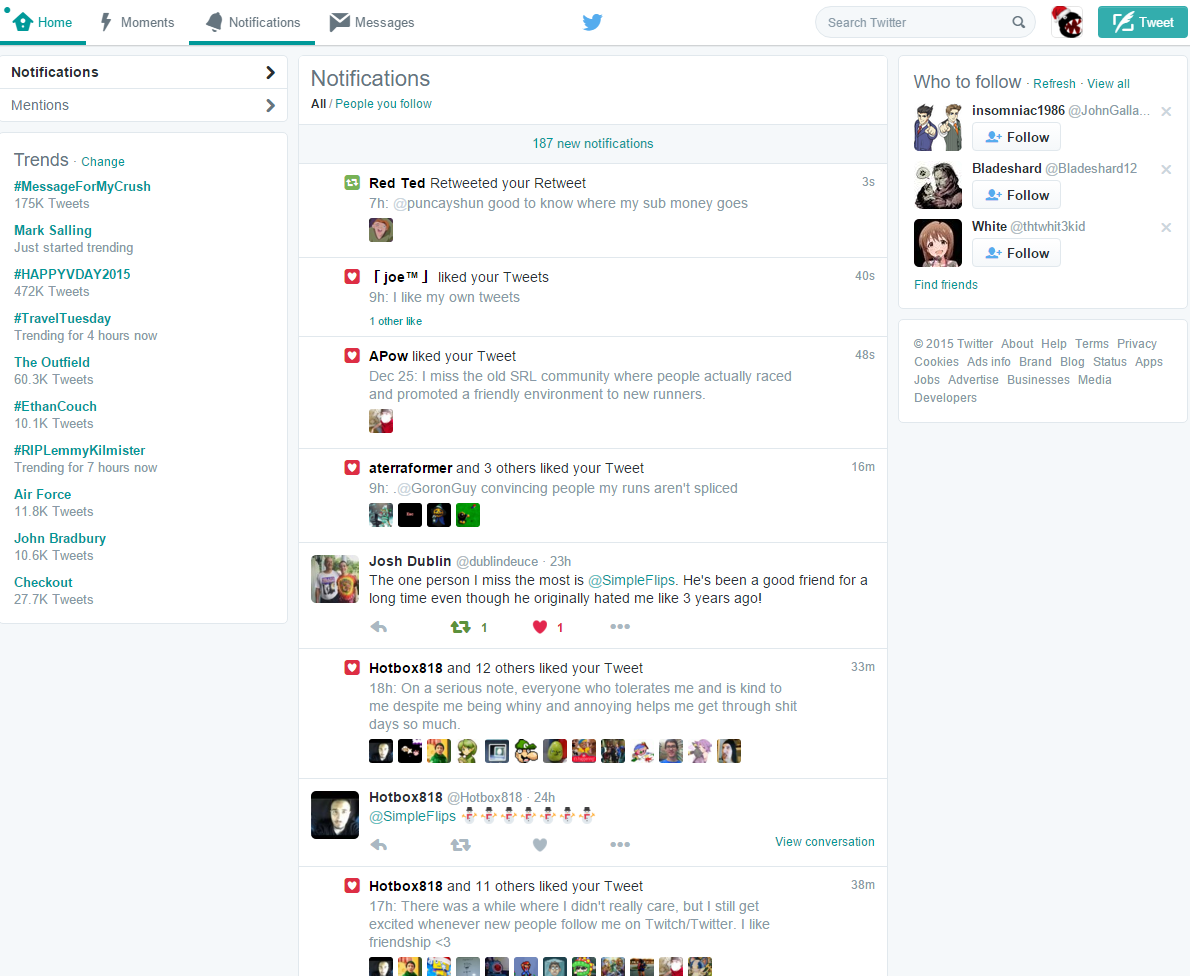1190x976 pixels.
Task: Click the avatar under APow's like notification
Action: tap(381, 421)
